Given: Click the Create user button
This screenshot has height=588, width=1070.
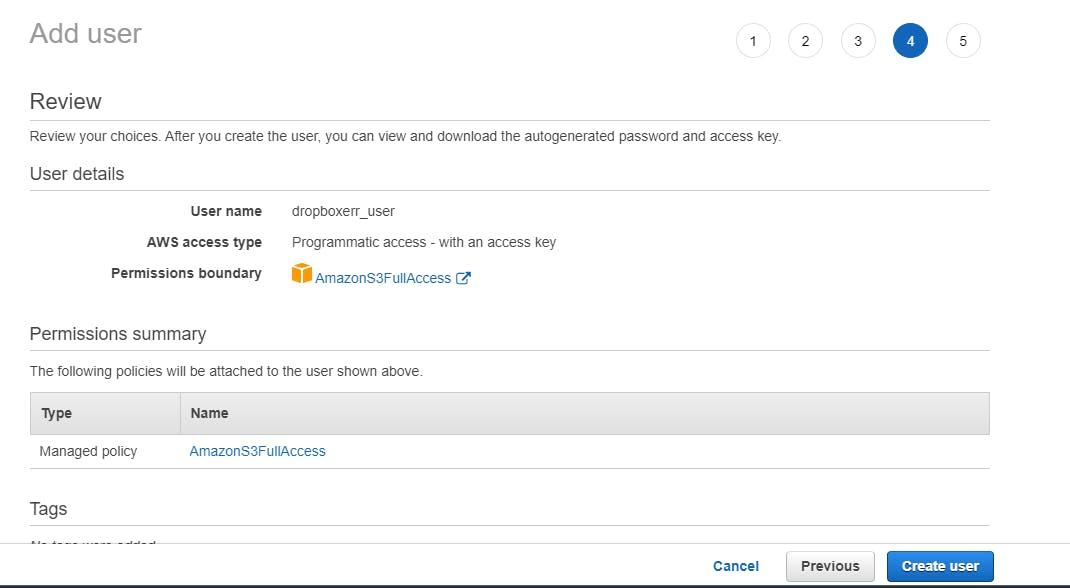Looking at the screenshot, I should (939, 565).
